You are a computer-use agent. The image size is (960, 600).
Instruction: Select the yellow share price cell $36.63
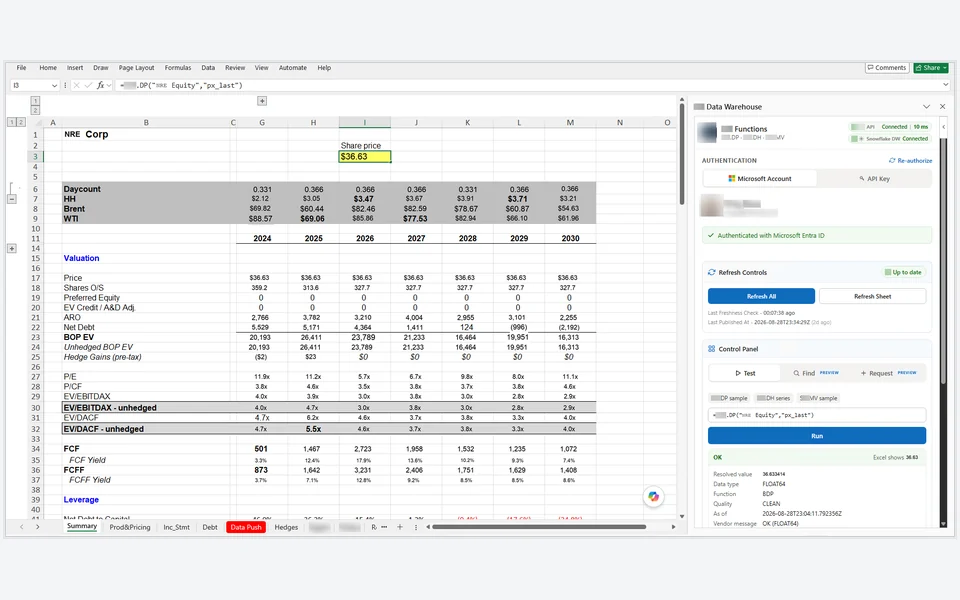click(365, 157)
